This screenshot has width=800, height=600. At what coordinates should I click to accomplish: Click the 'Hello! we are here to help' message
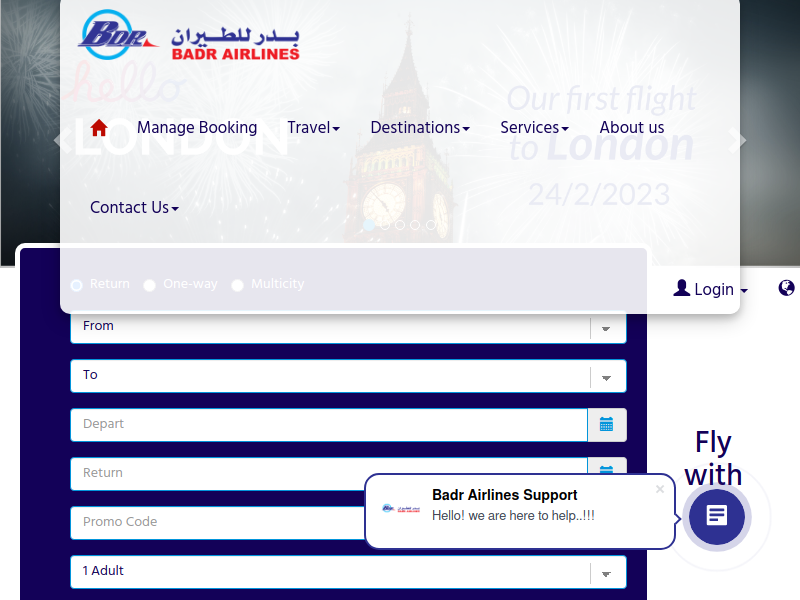tap(513, 516)
